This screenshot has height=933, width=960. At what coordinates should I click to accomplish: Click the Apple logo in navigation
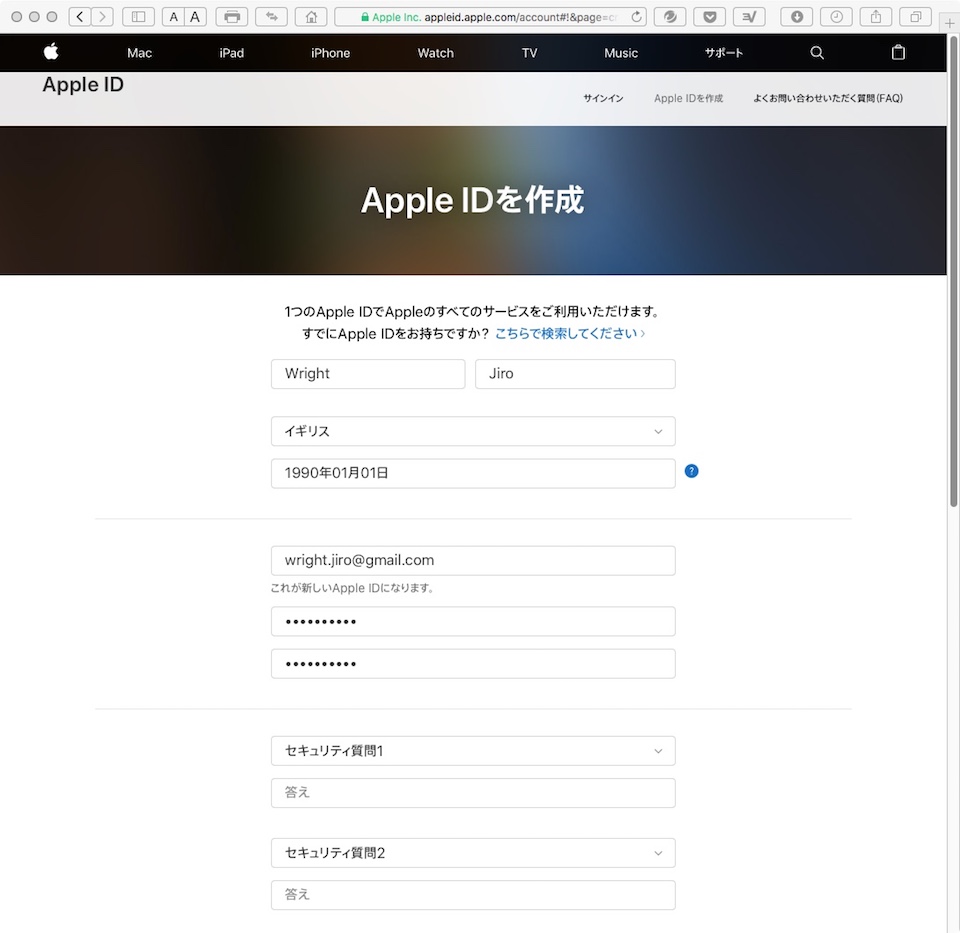click(x=51, y=52)
